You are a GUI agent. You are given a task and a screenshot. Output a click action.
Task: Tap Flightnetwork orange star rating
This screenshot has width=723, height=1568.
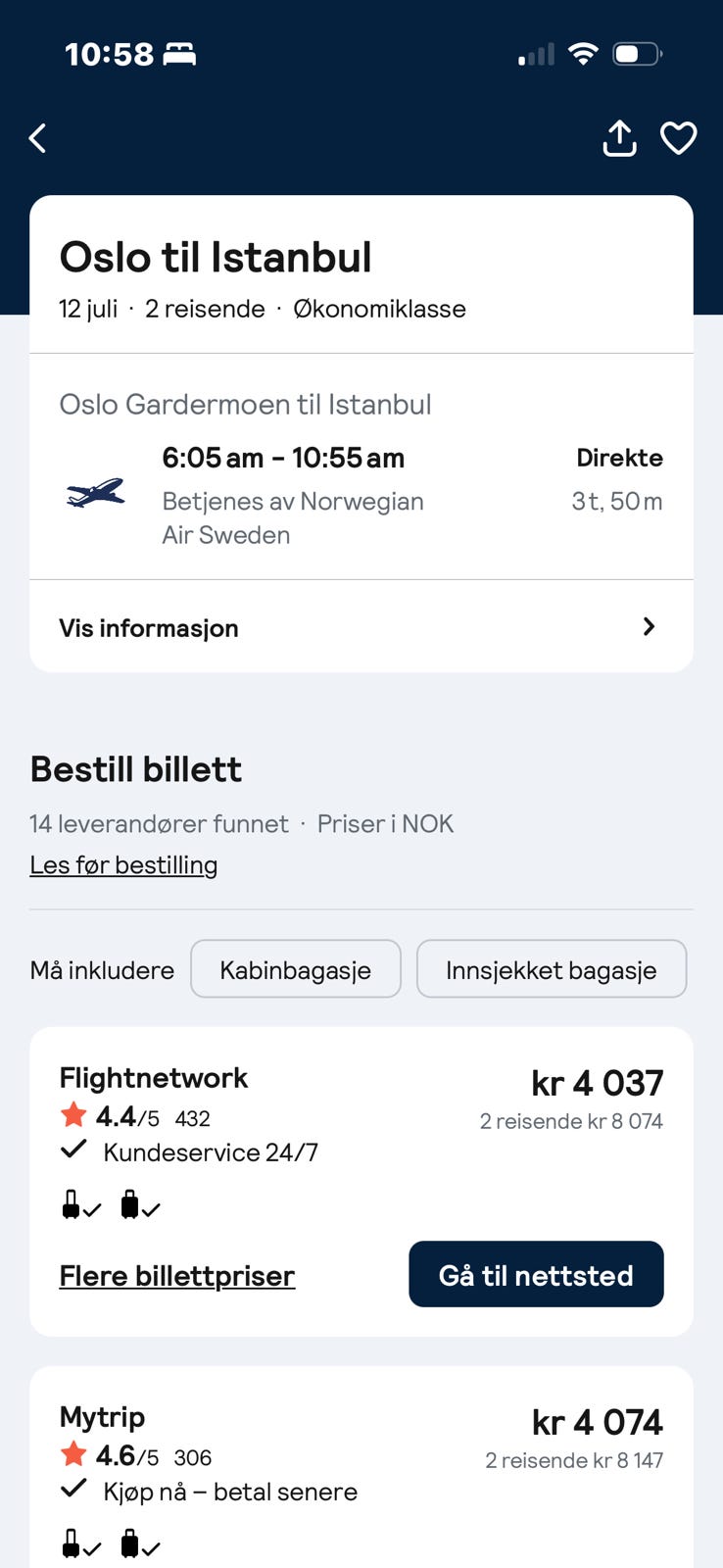[73, 1115]
